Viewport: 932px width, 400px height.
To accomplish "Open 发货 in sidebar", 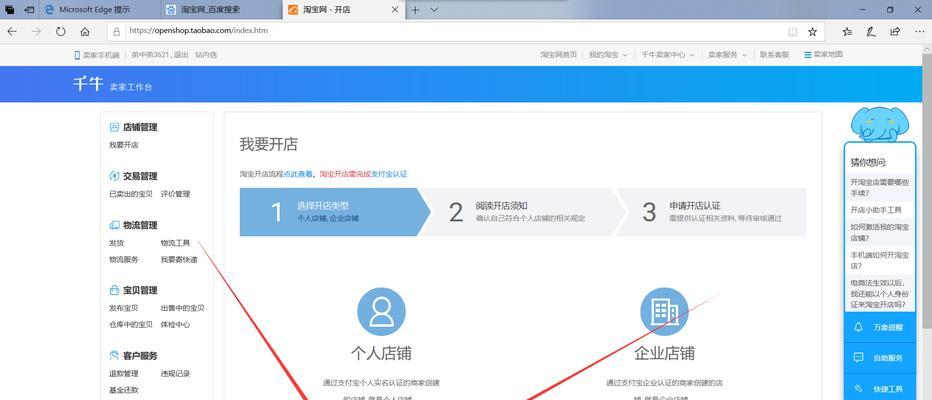I will tap(116, 243).
